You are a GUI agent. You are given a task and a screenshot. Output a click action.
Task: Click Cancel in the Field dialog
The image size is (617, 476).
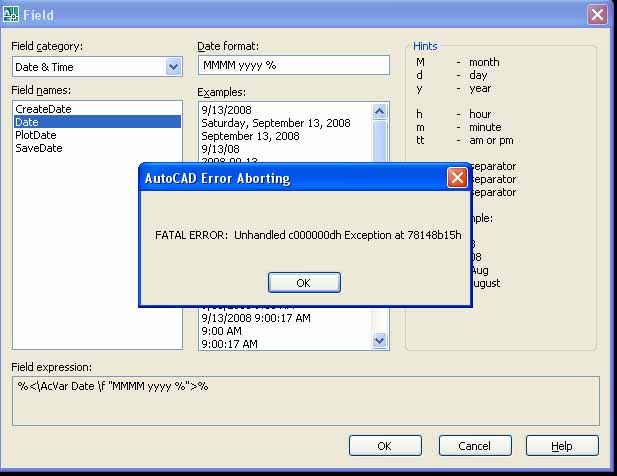[x=475, y=446]
